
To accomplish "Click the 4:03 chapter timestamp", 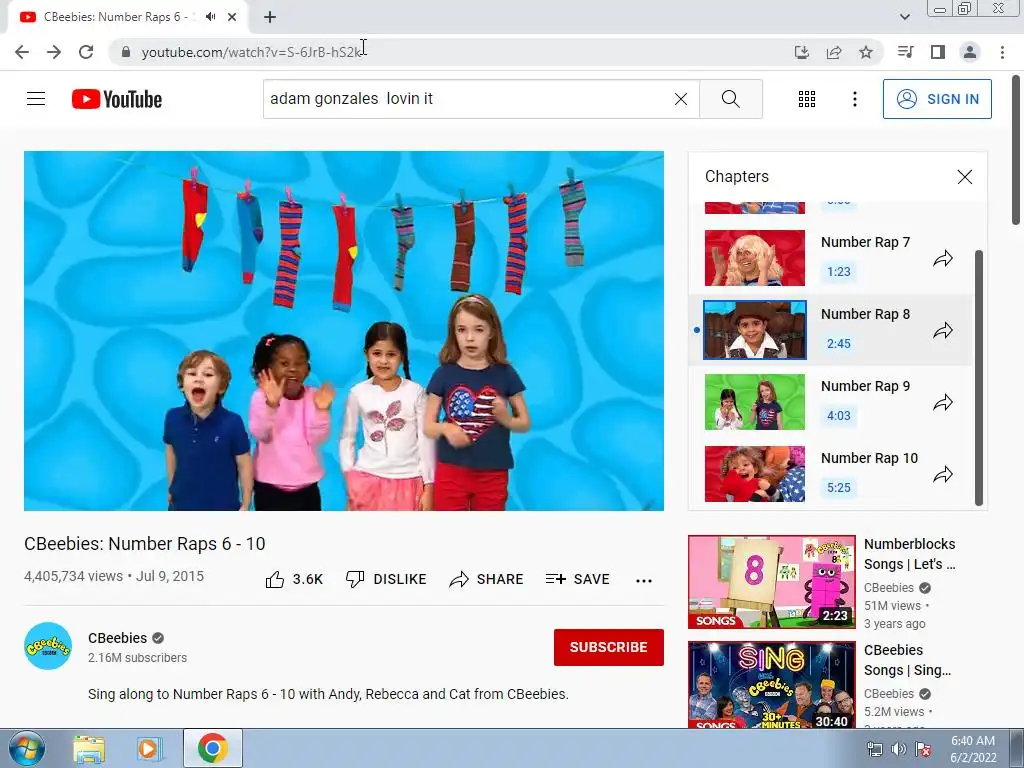I will 839,415.
